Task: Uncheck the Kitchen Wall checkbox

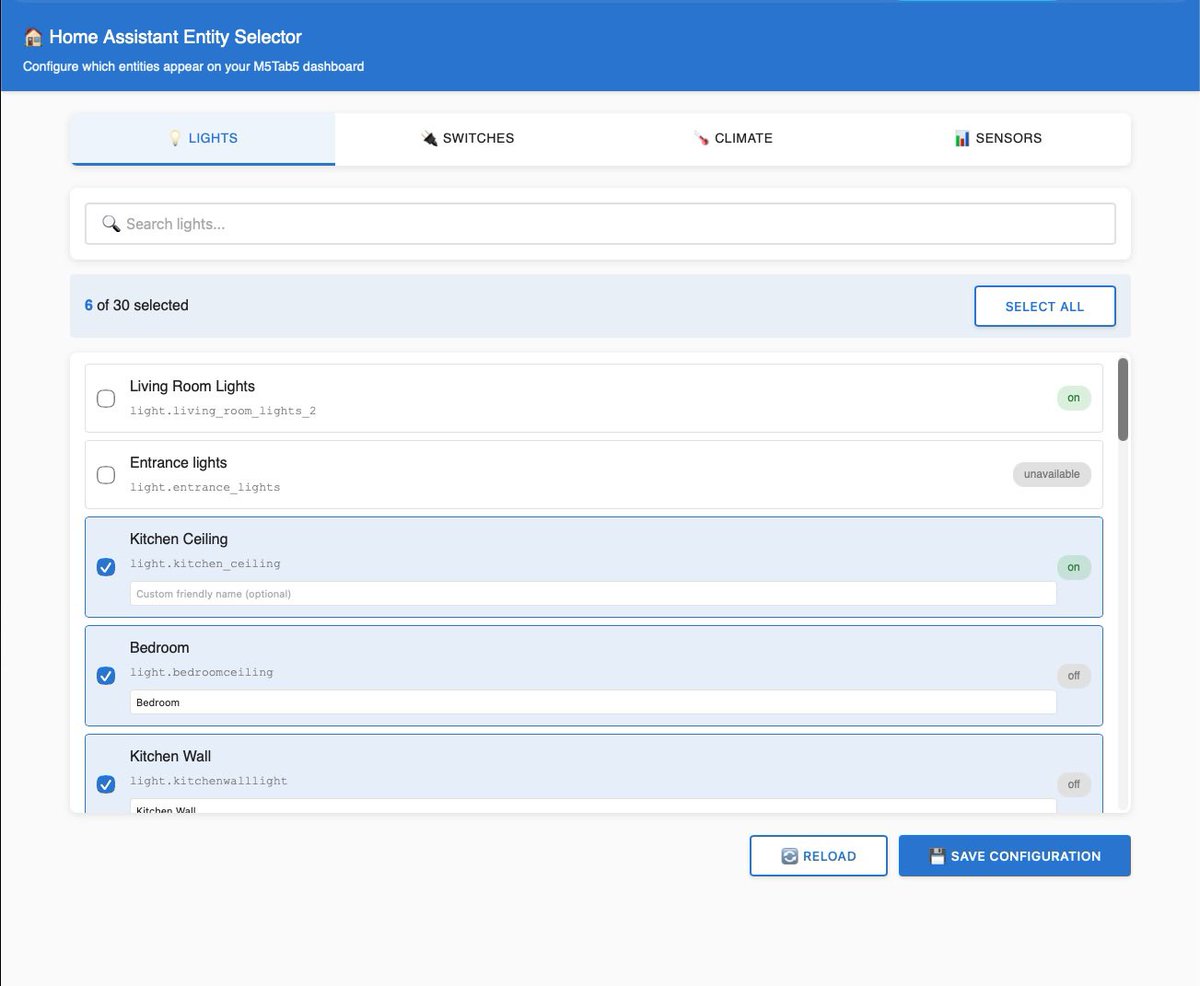Action: (105, 784)
